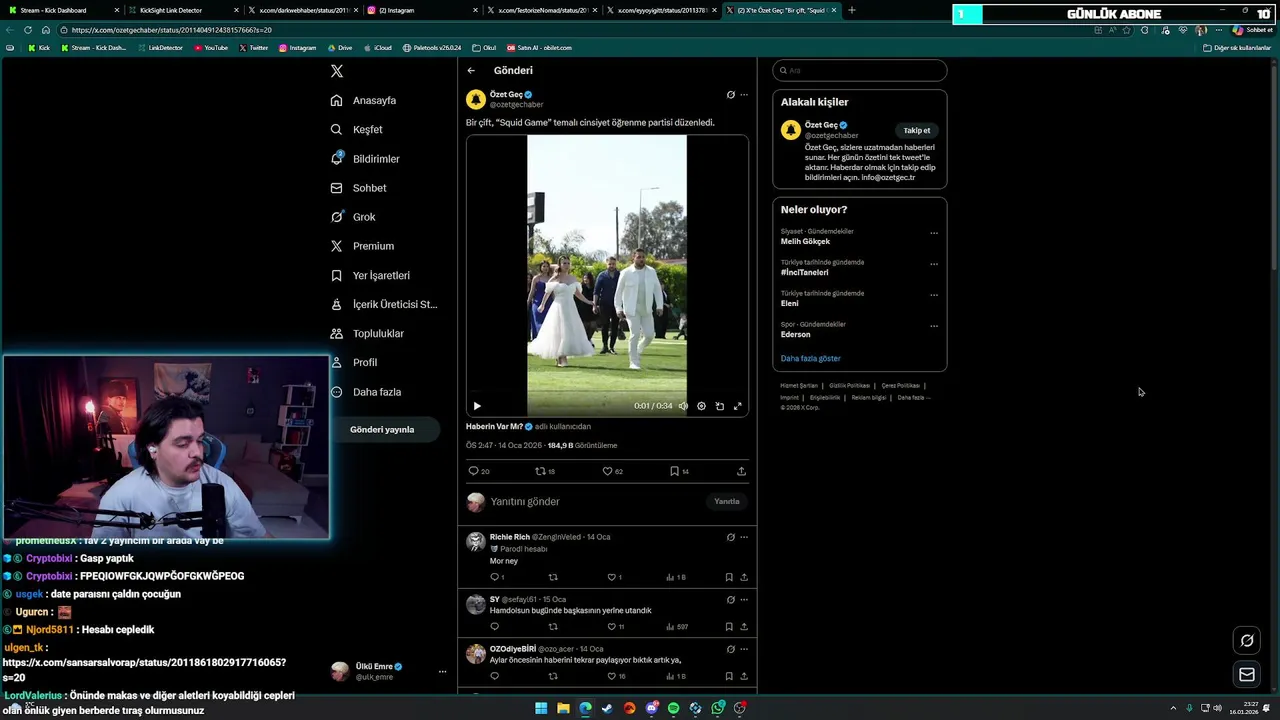Open Steam from the taskbar
The width and height of the screenshot is (1280, 720).
607,708
